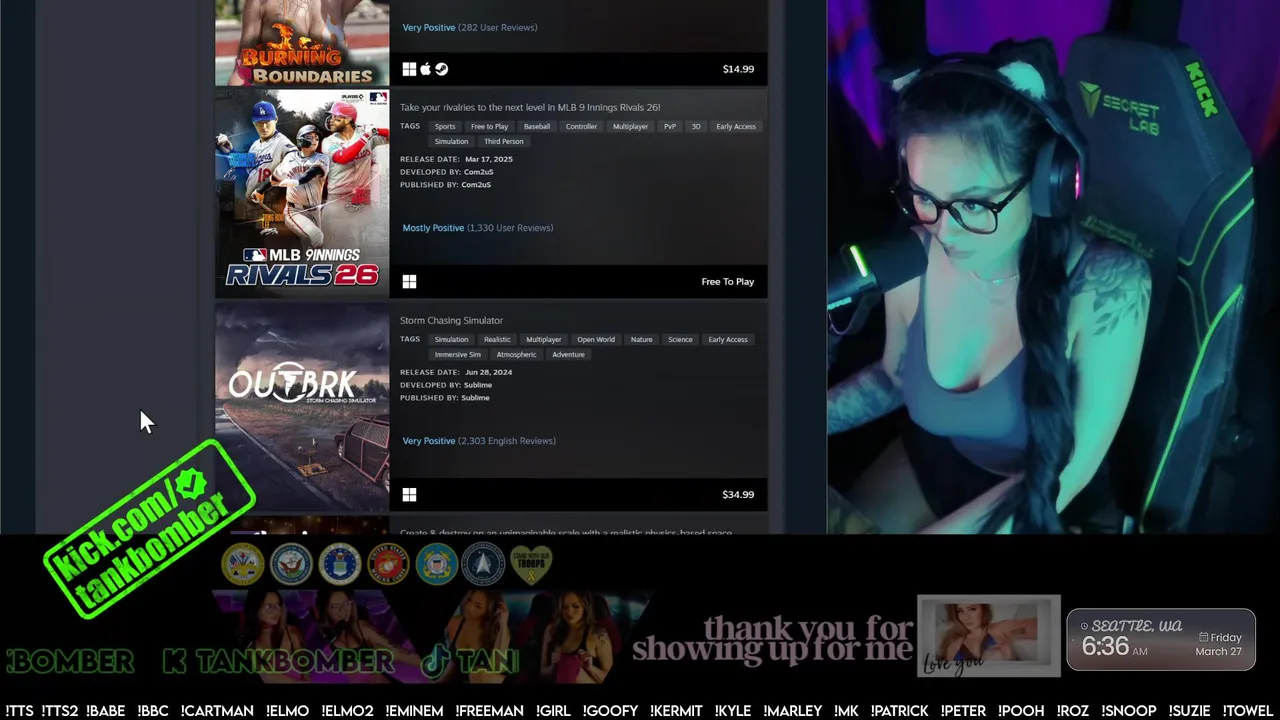1280x720 pixels.
Task: Select Multiplayer tag on MLB Rivals row
Action: (630, 127)
